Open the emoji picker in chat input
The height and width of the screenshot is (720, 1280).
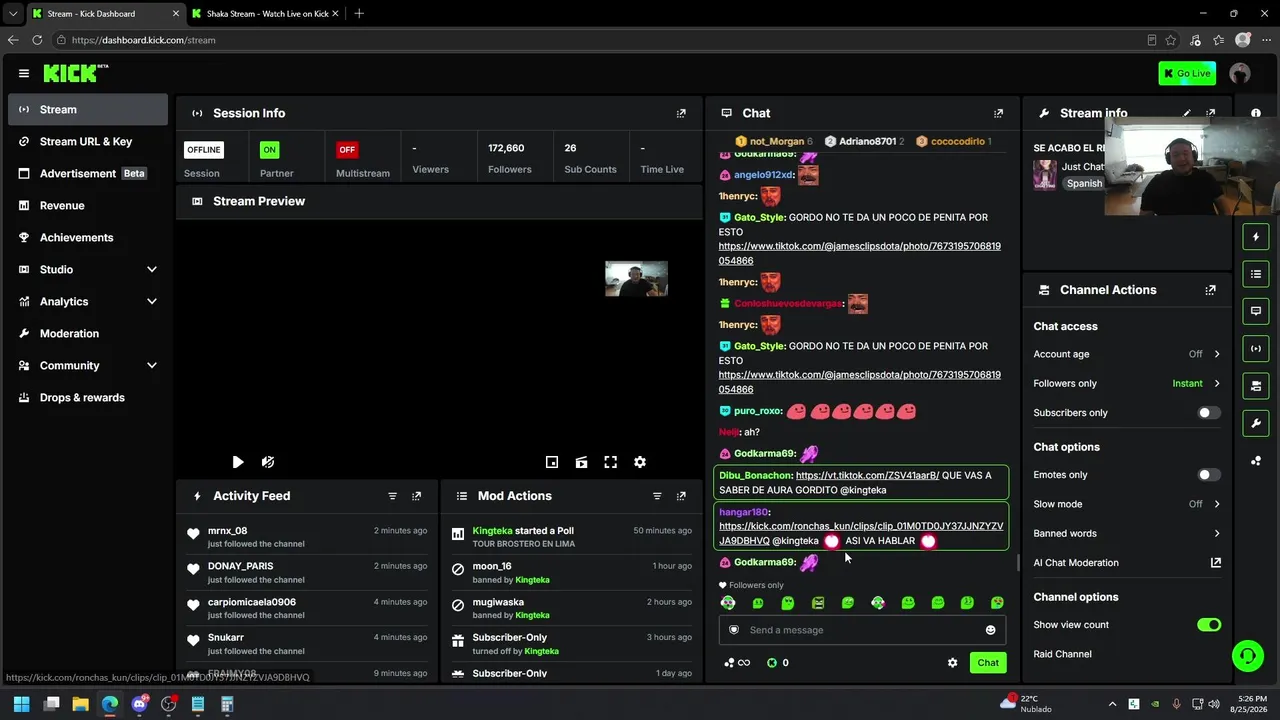(x=991, y=630)
